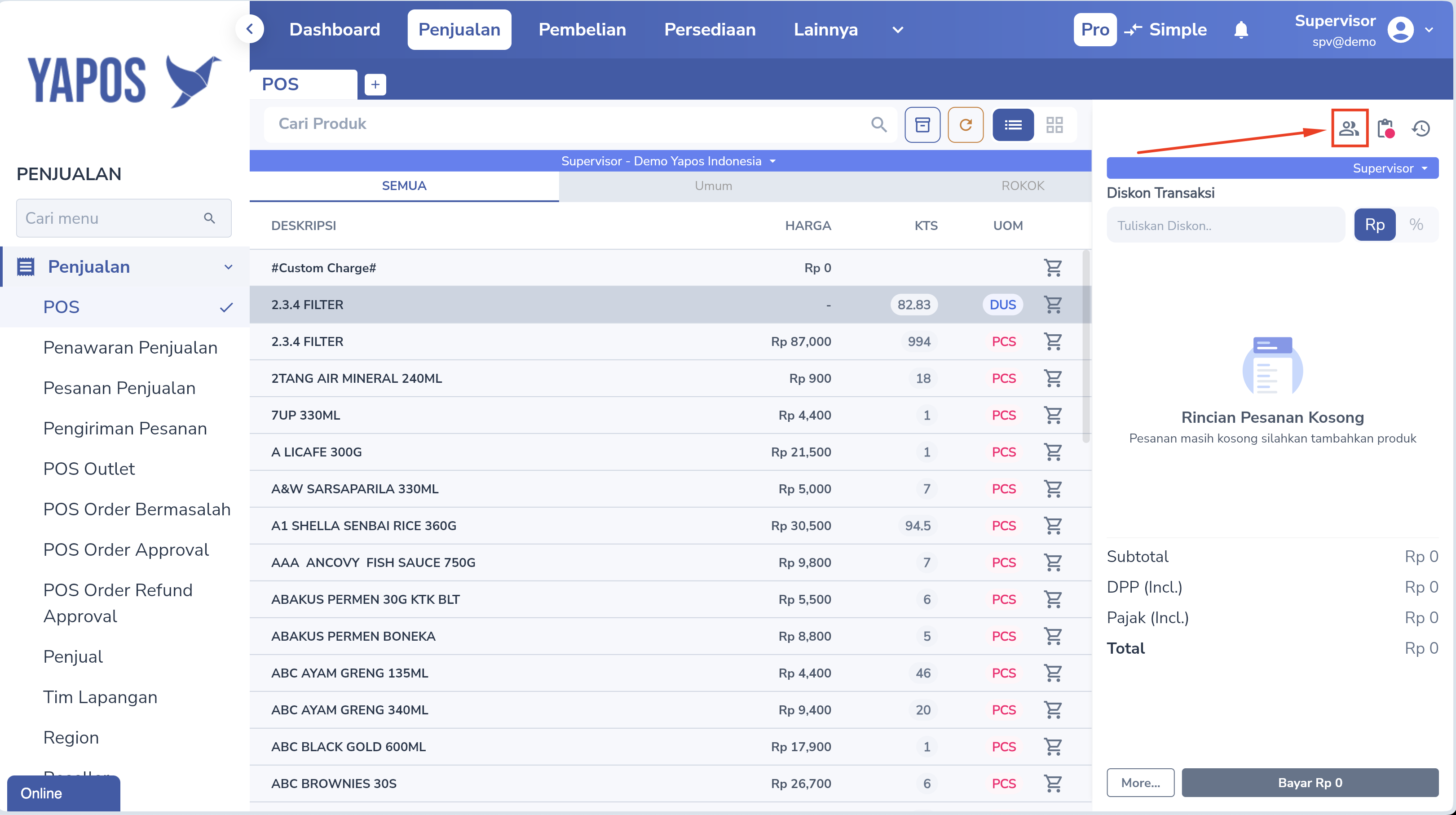Collapse the Penjualan sidebar section
Image resolution: width=1456 pixels, height=815 pixels.
[228, 267]
